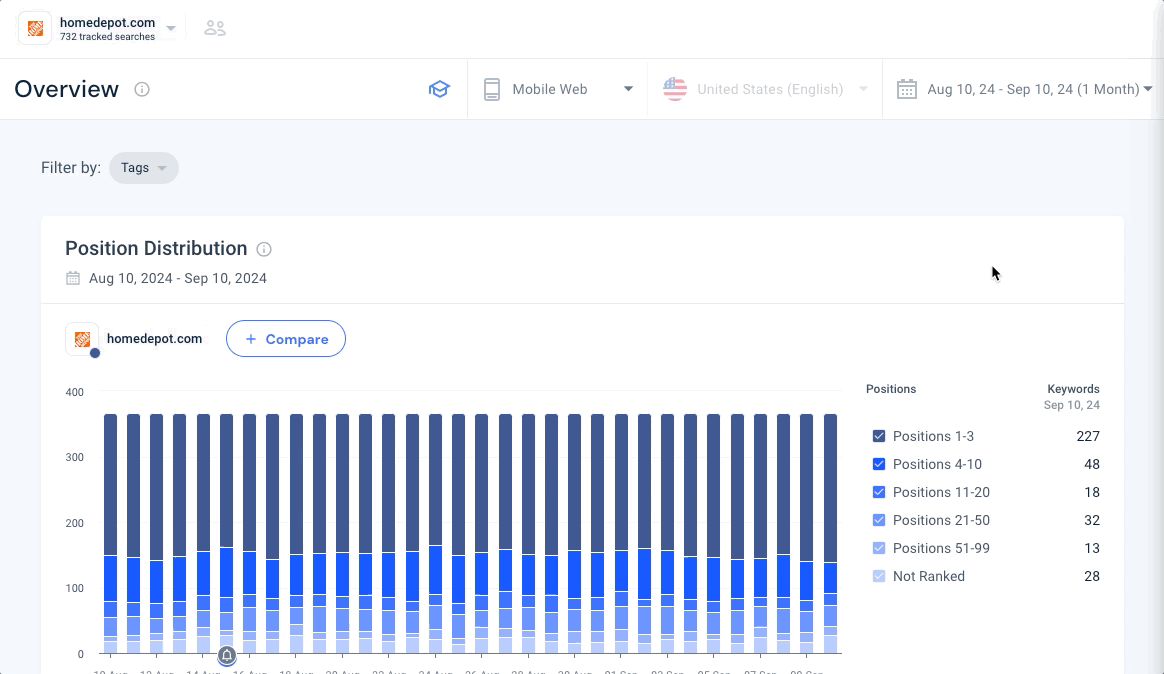Open the Aug 10, 24 - Sep 10, 24 date dropdown
This screenshot has width=1164, height=674.
click(1024, 89)
